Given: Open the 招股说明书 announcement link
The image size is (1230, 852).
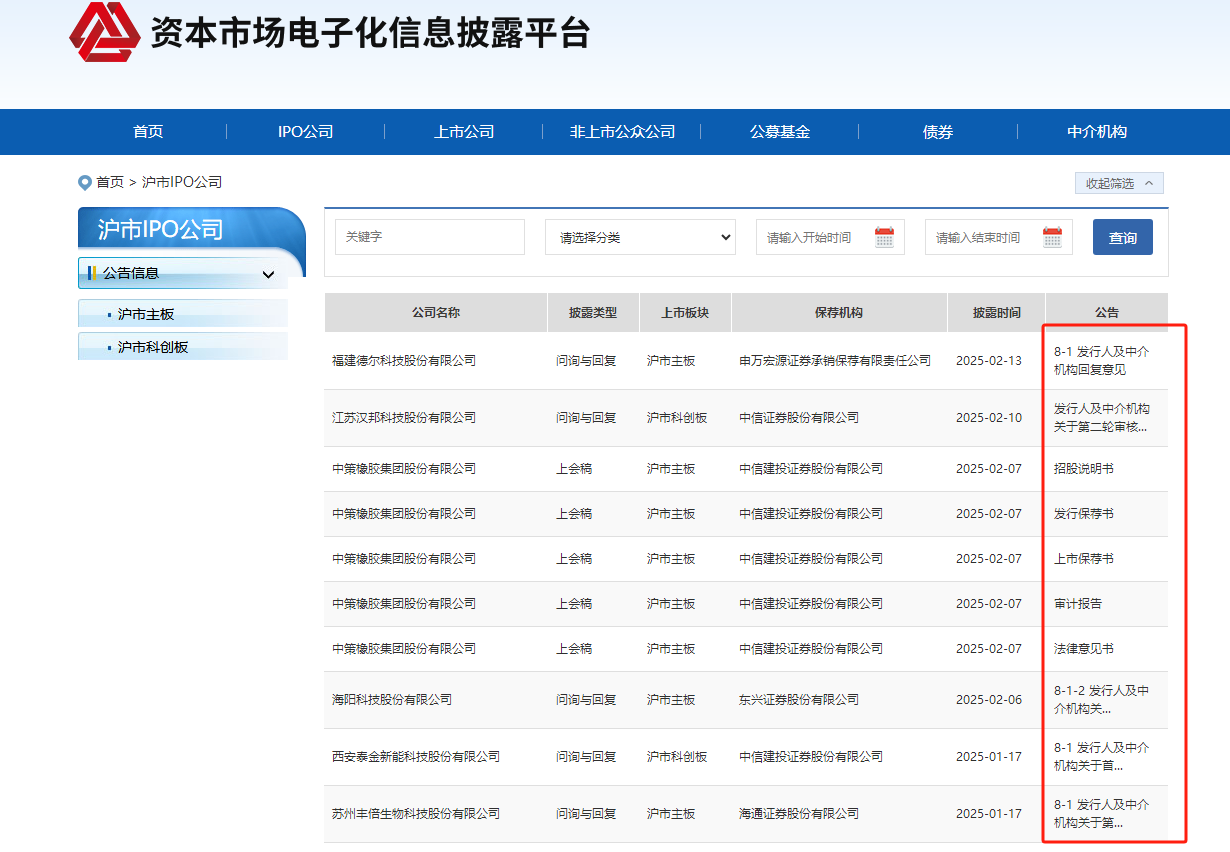Looking at the screenshot, I should (1084, 469).
